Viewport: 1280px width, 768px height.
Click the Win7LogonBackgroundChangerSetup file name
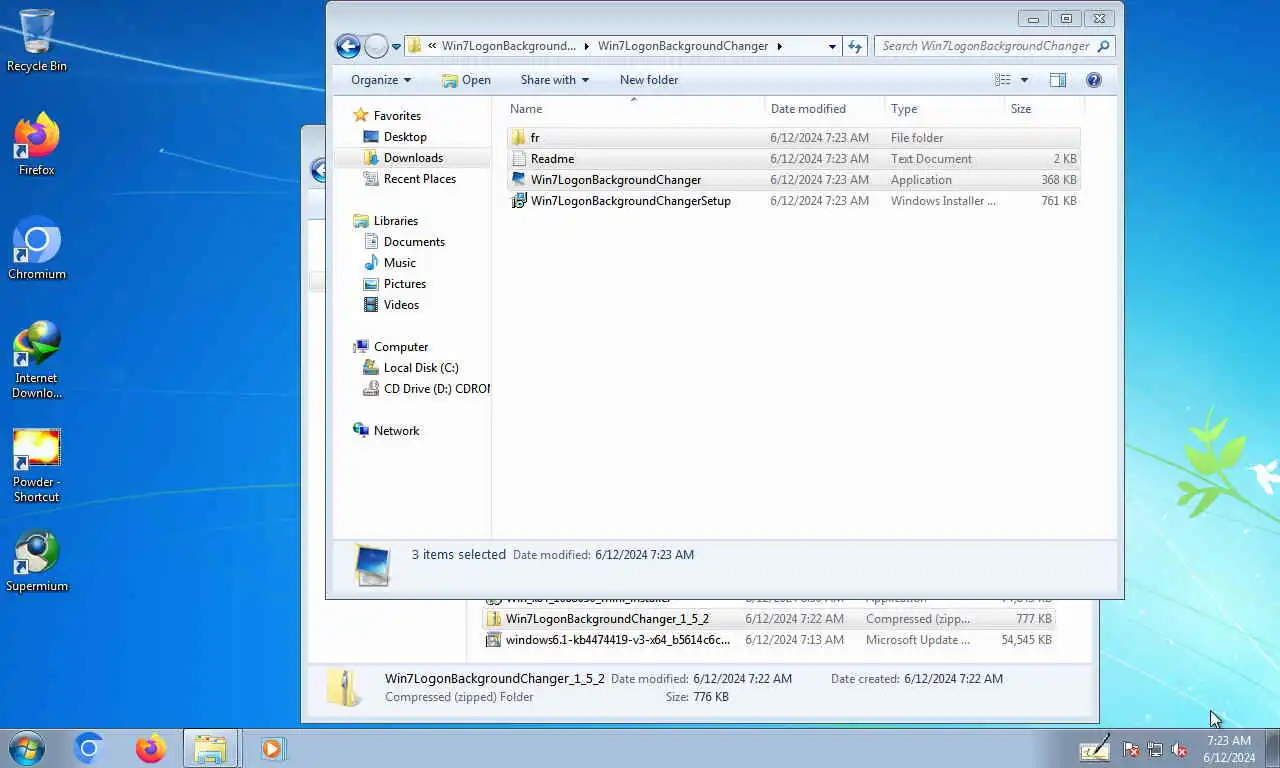(631, 201)
